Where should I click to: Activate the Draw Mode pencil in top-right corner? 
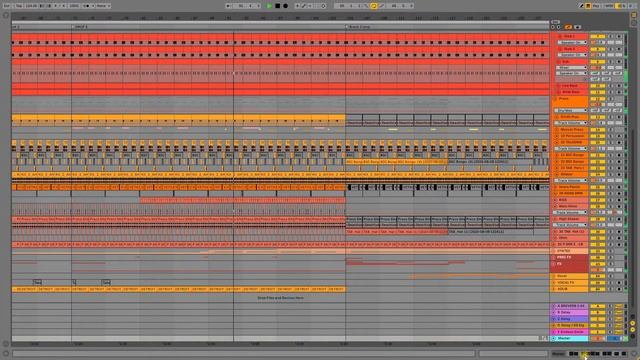click(581, 6)
